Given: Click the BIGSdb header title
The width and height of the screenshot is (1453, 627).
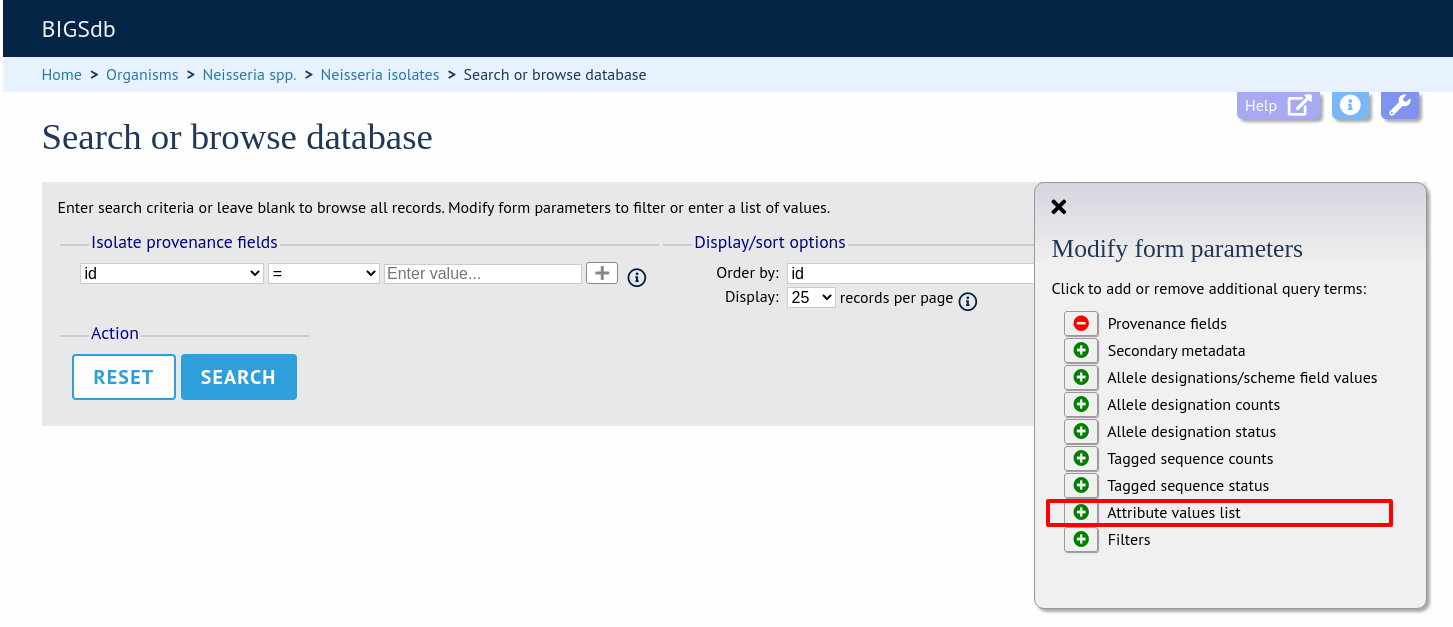Looking at the screenshot, I should click(x=79, y=29).
